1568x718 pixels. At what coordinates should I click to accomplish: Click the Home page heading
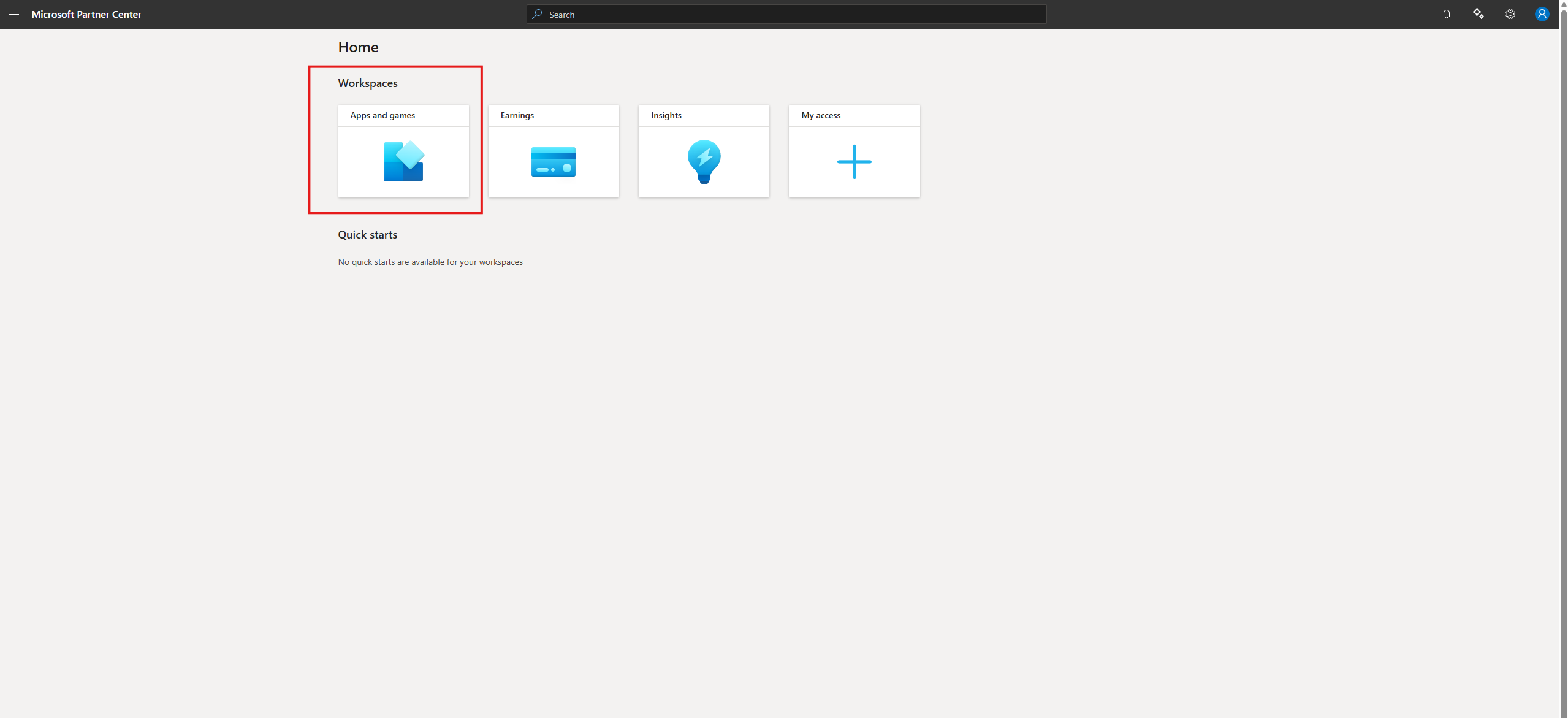(x=359, y=47)
